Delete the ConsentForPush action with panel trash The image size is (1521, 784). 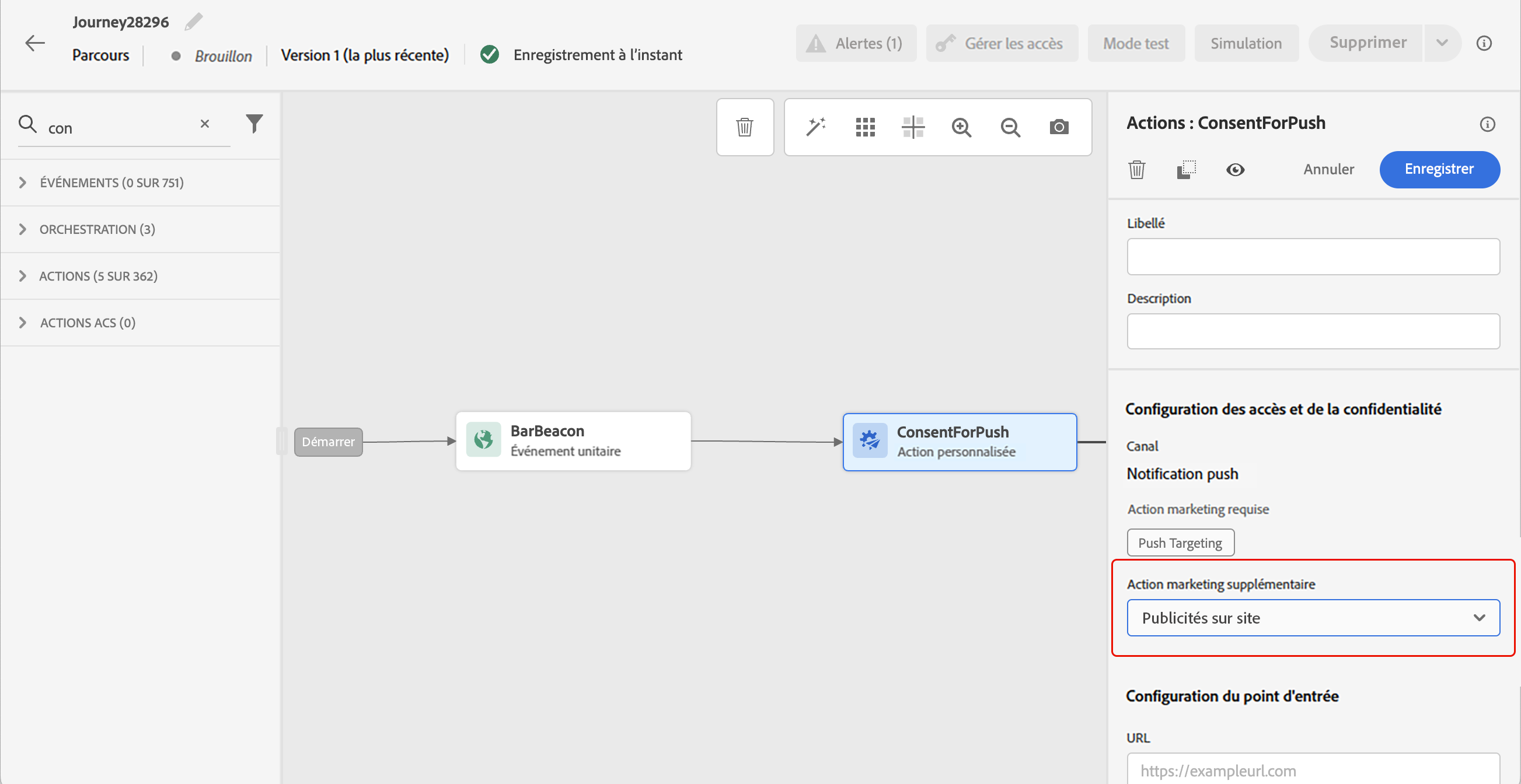tap(1136, 170)
